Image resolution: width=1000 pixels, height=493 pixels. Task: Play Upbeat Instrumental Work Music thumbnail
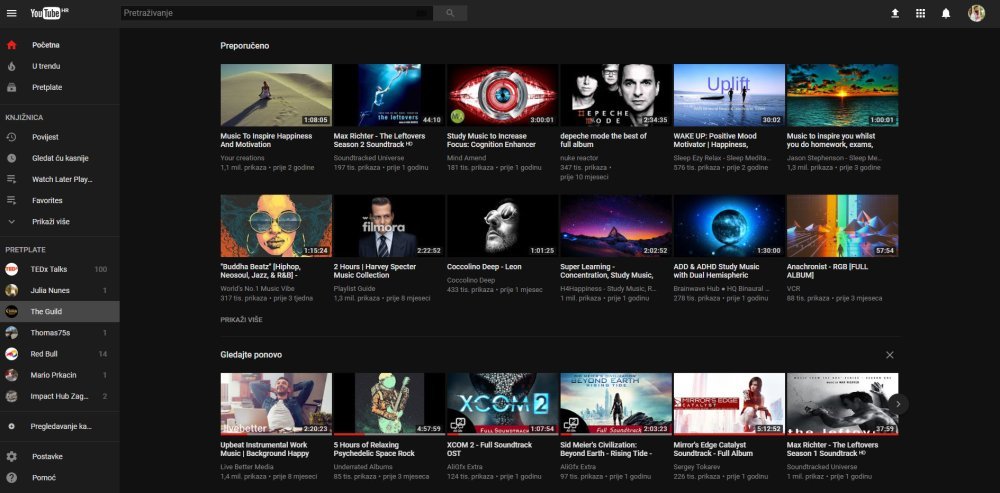click(276, 404)
